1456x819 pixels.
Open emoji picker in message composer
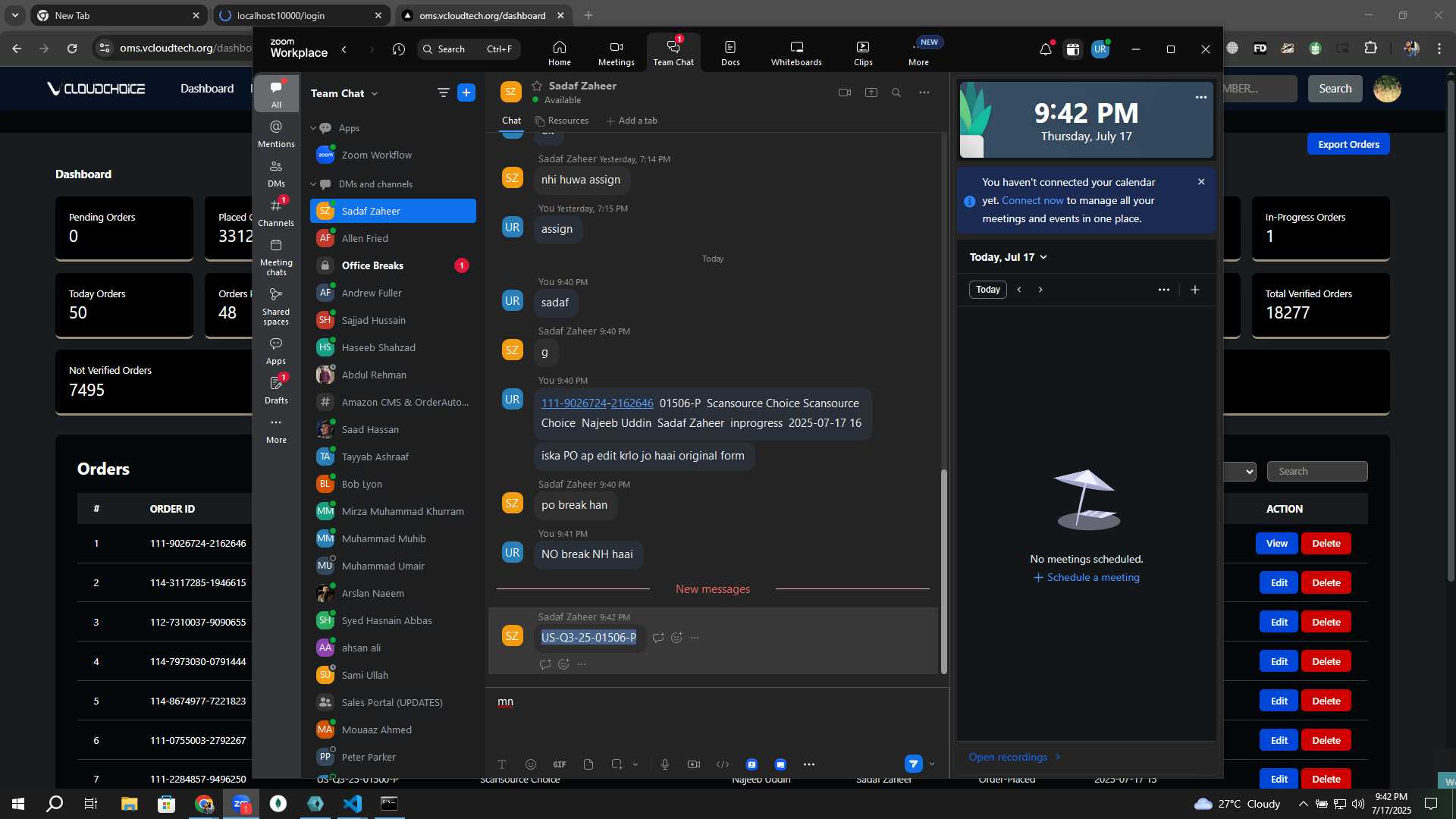coord(531,764)
